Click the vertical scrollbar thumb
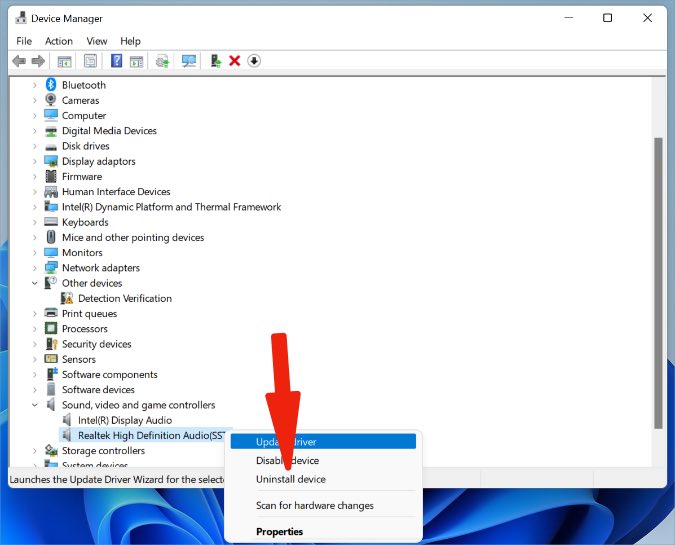 (658, 283)
